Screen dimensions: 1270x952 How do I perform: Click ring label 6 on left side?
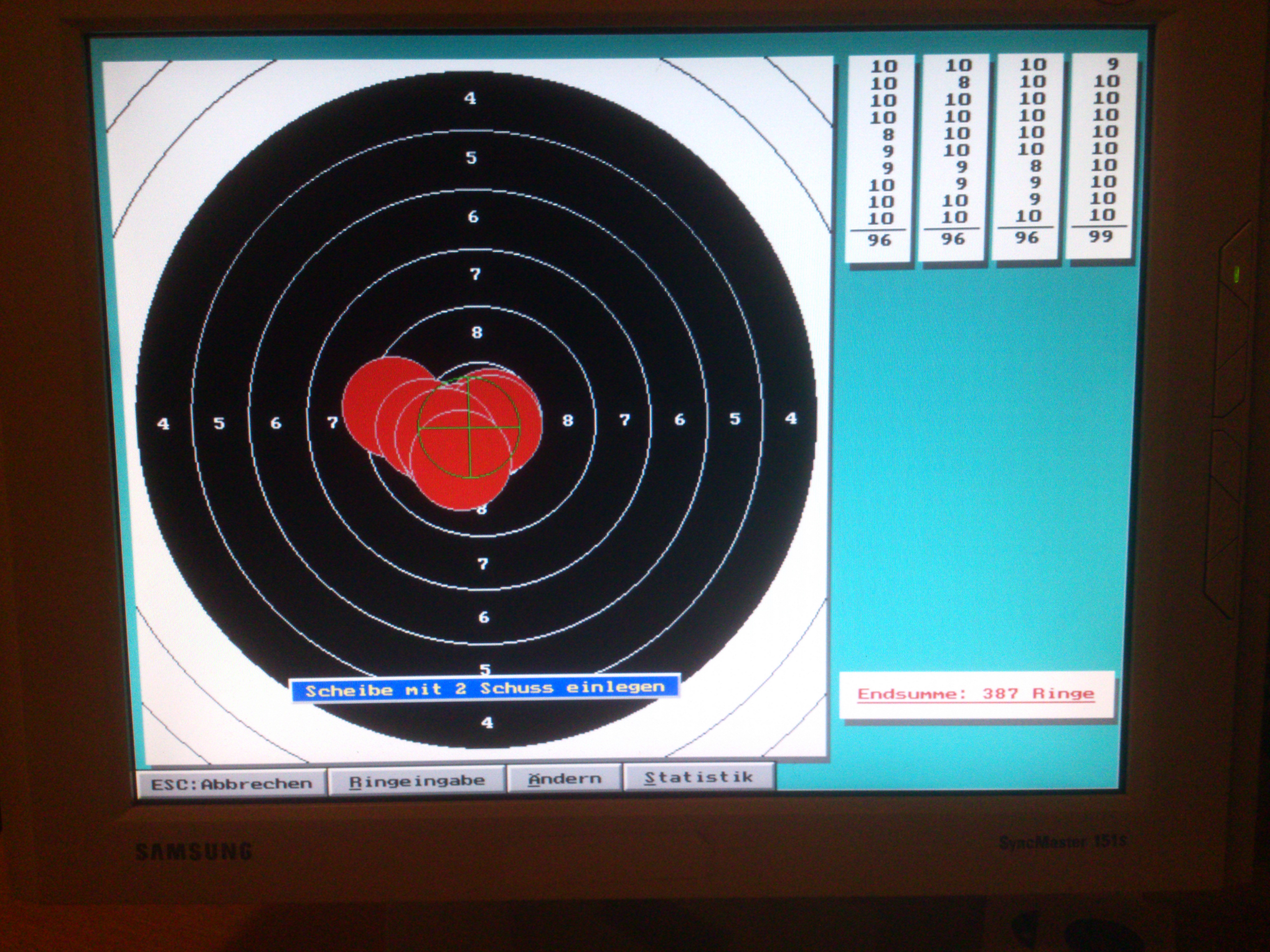pyautogui.click(x=276, y=424)
